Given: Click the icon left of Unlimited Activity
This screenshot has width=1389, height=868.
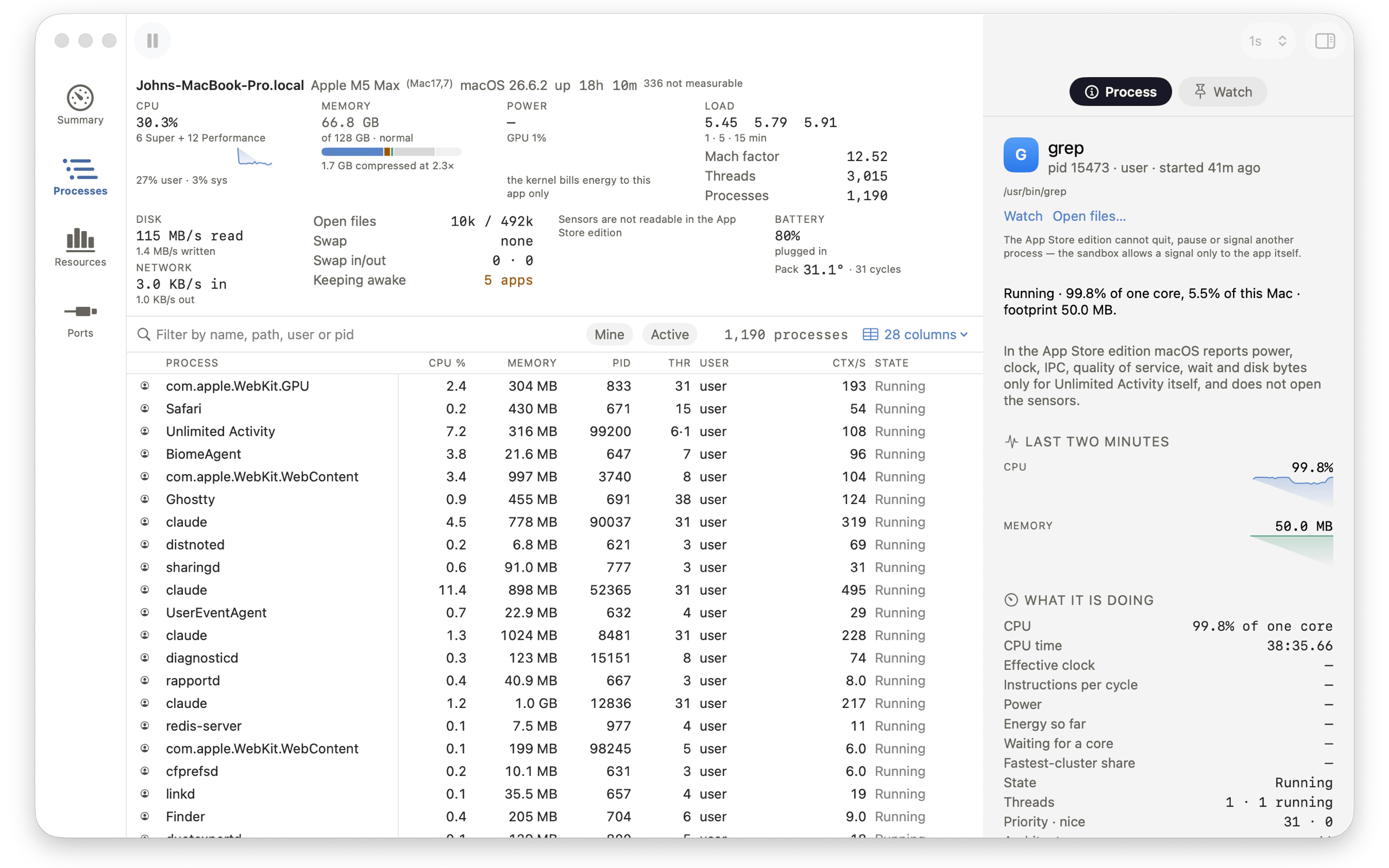Looking at the screenshot, I should [x=145, y=431].
